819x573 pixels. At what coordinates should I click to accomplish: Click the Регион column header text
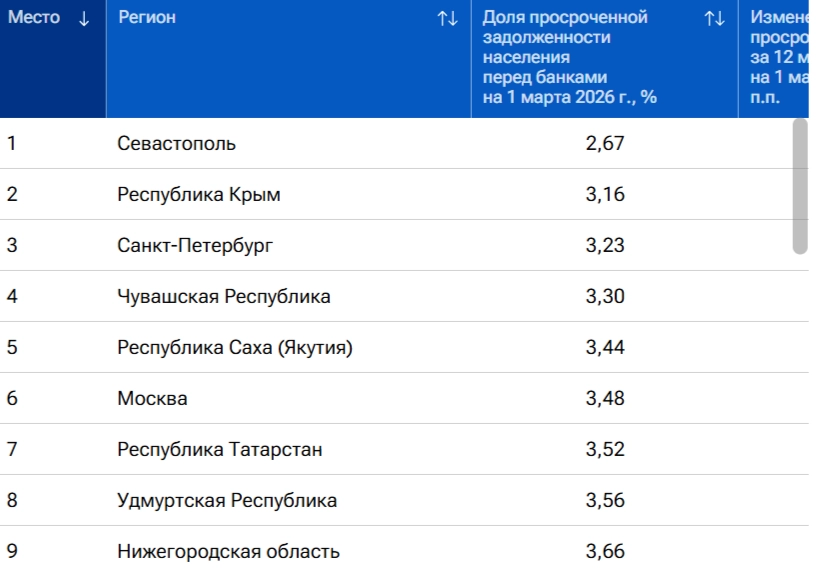[146, 18]
